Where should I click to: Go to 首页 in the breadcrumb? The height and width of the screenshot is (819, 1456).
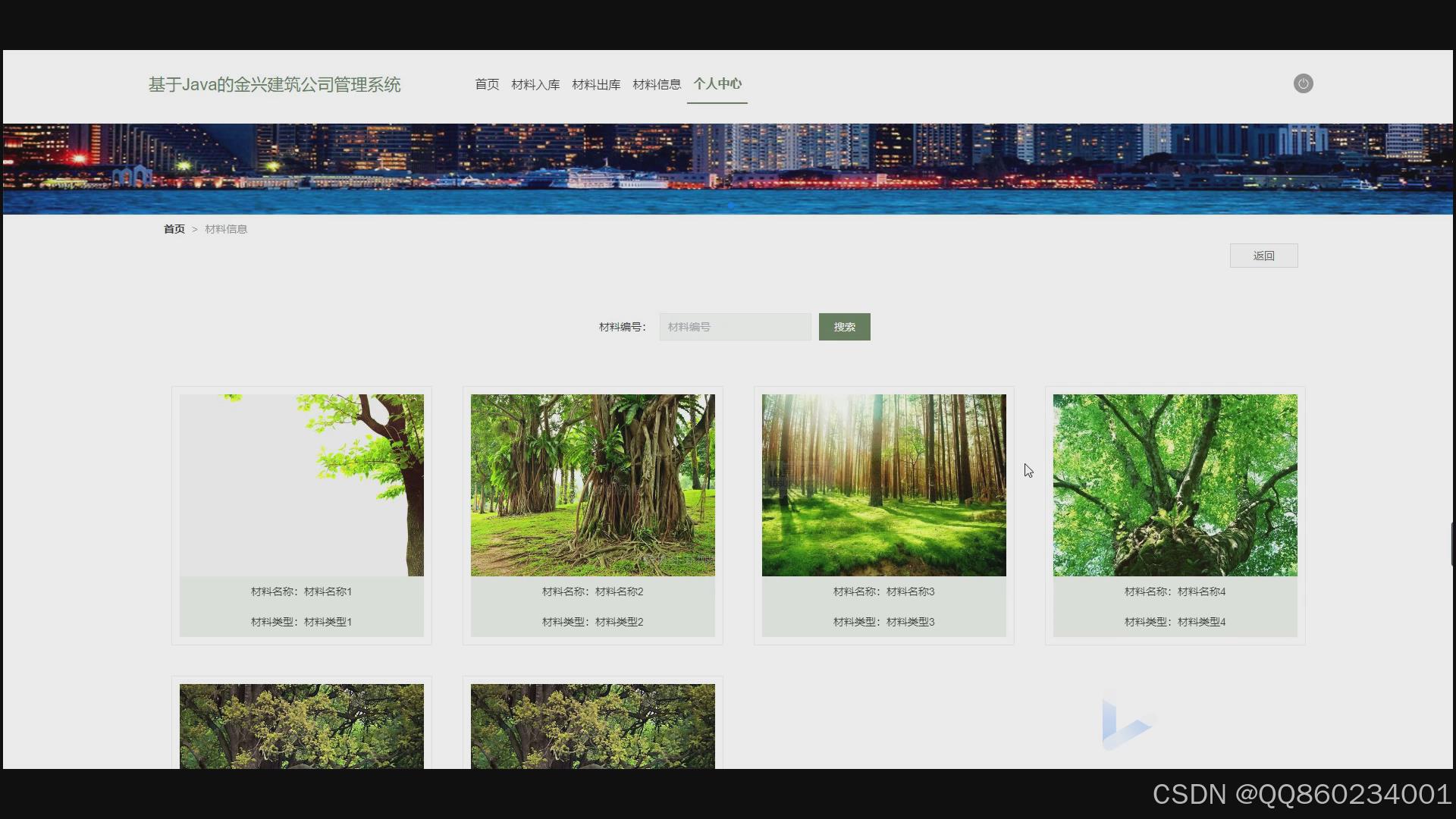pos(174,229)
